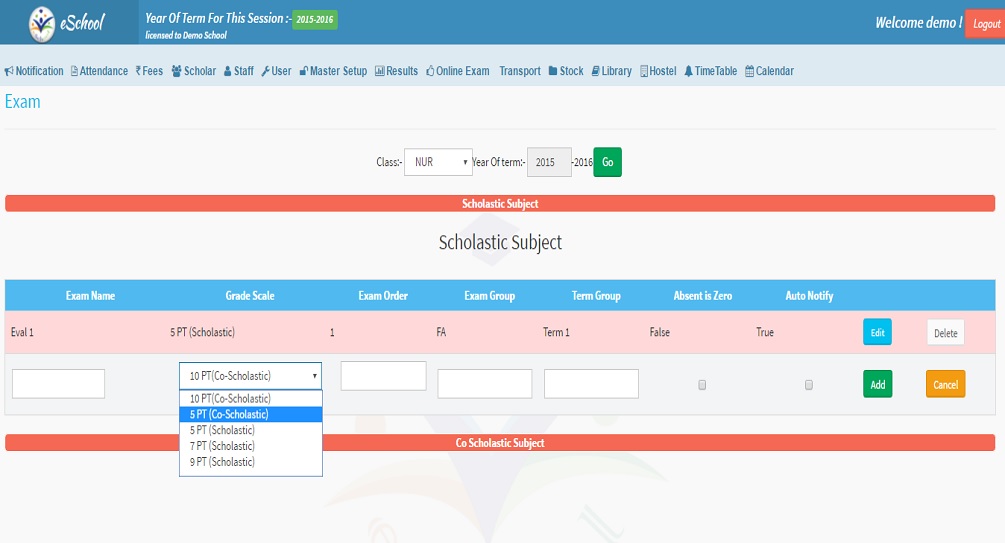Screen dimensions: 1005x543
Task: Choose 9 PT (Scholastic) from the list
Action: (250, 462)
